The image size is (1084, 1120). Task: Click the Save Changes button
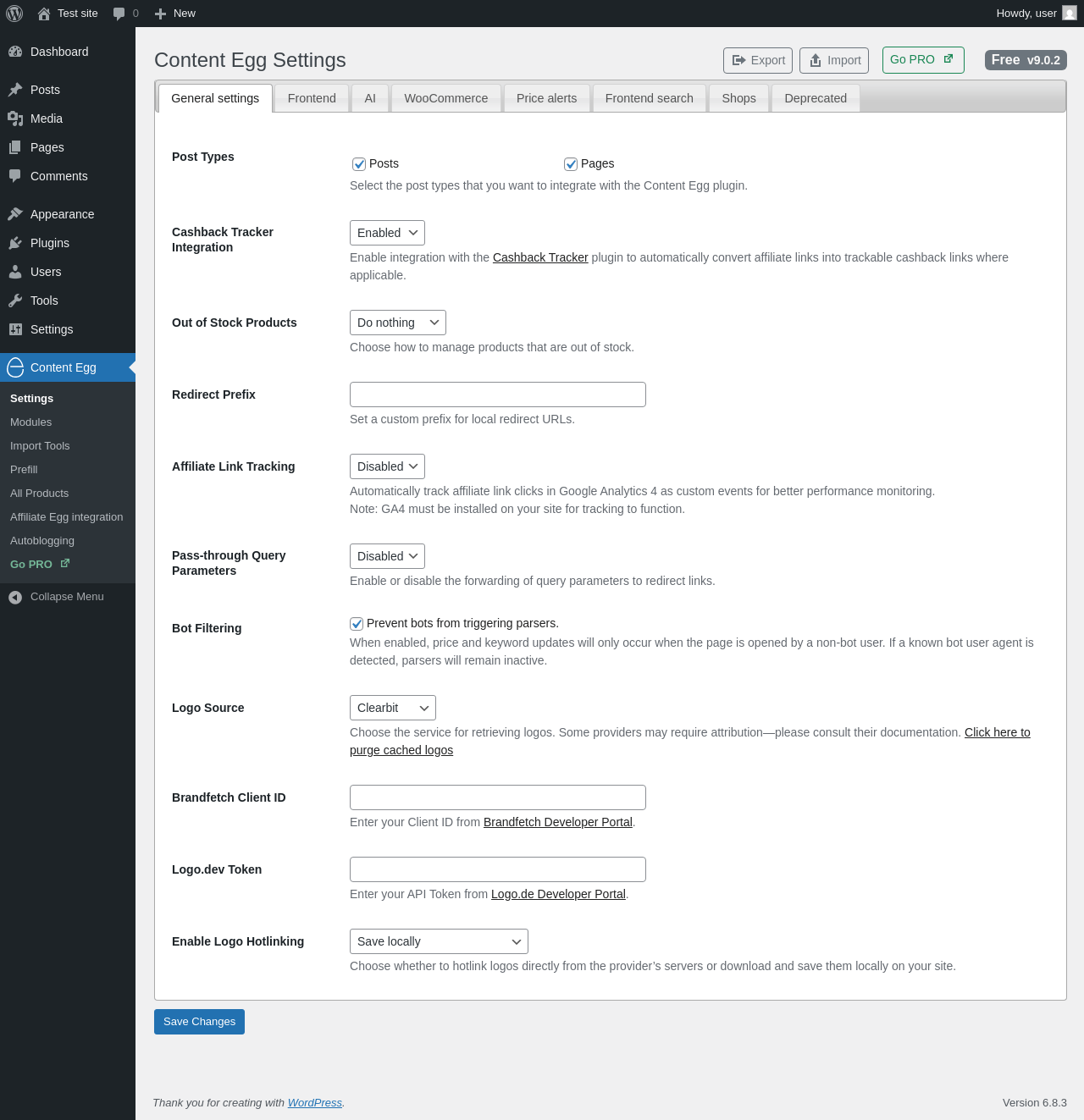(199, 1022)
